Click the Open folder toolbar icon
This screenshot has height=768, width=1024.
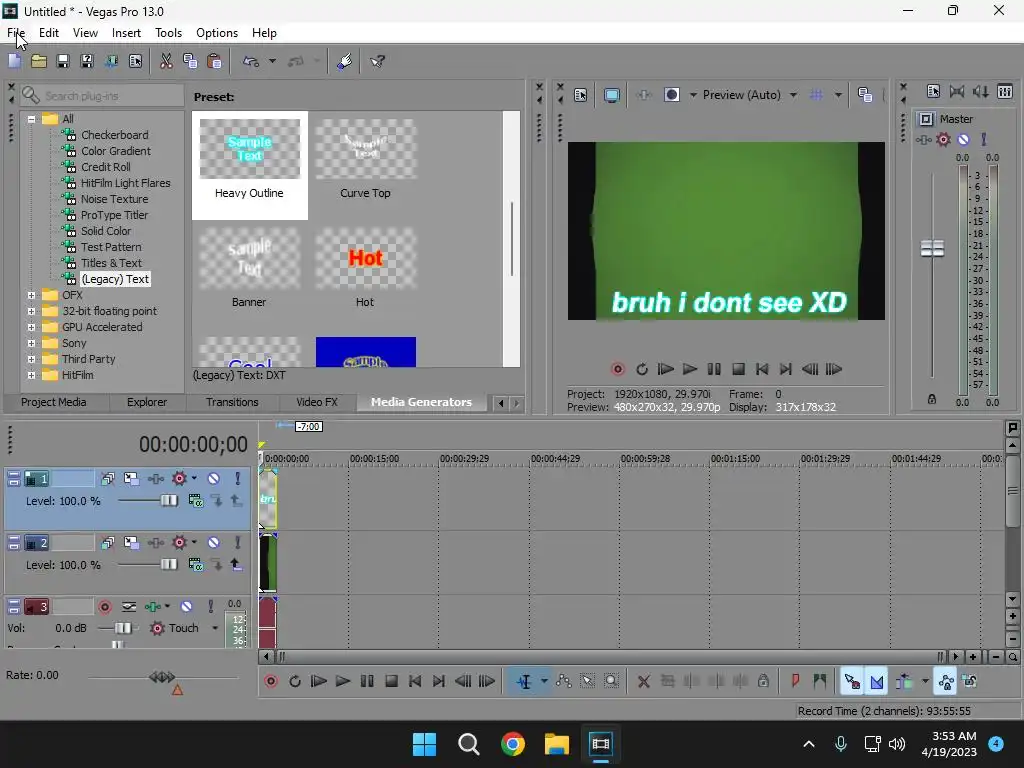39,61
